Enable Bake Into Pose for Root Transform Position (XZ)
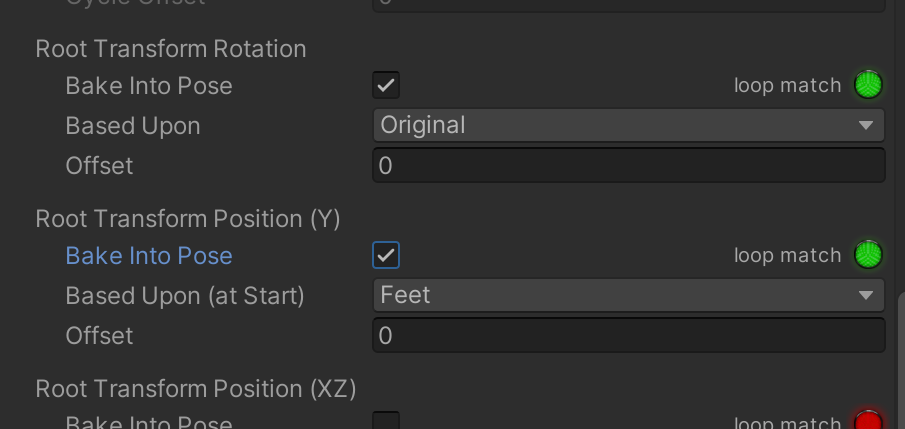905x429 pixels. (x=386, y=422)
